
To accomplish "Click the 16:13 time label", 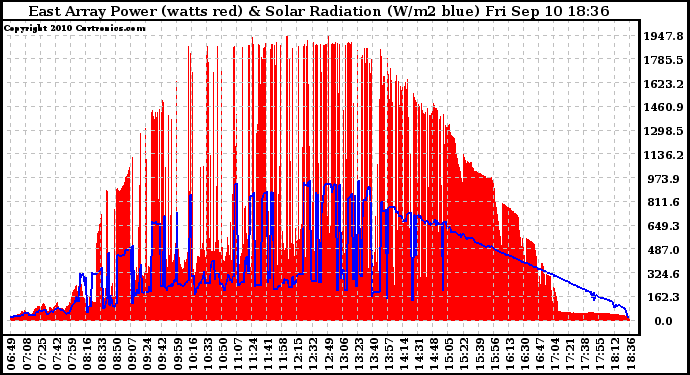I will (508, 354).
